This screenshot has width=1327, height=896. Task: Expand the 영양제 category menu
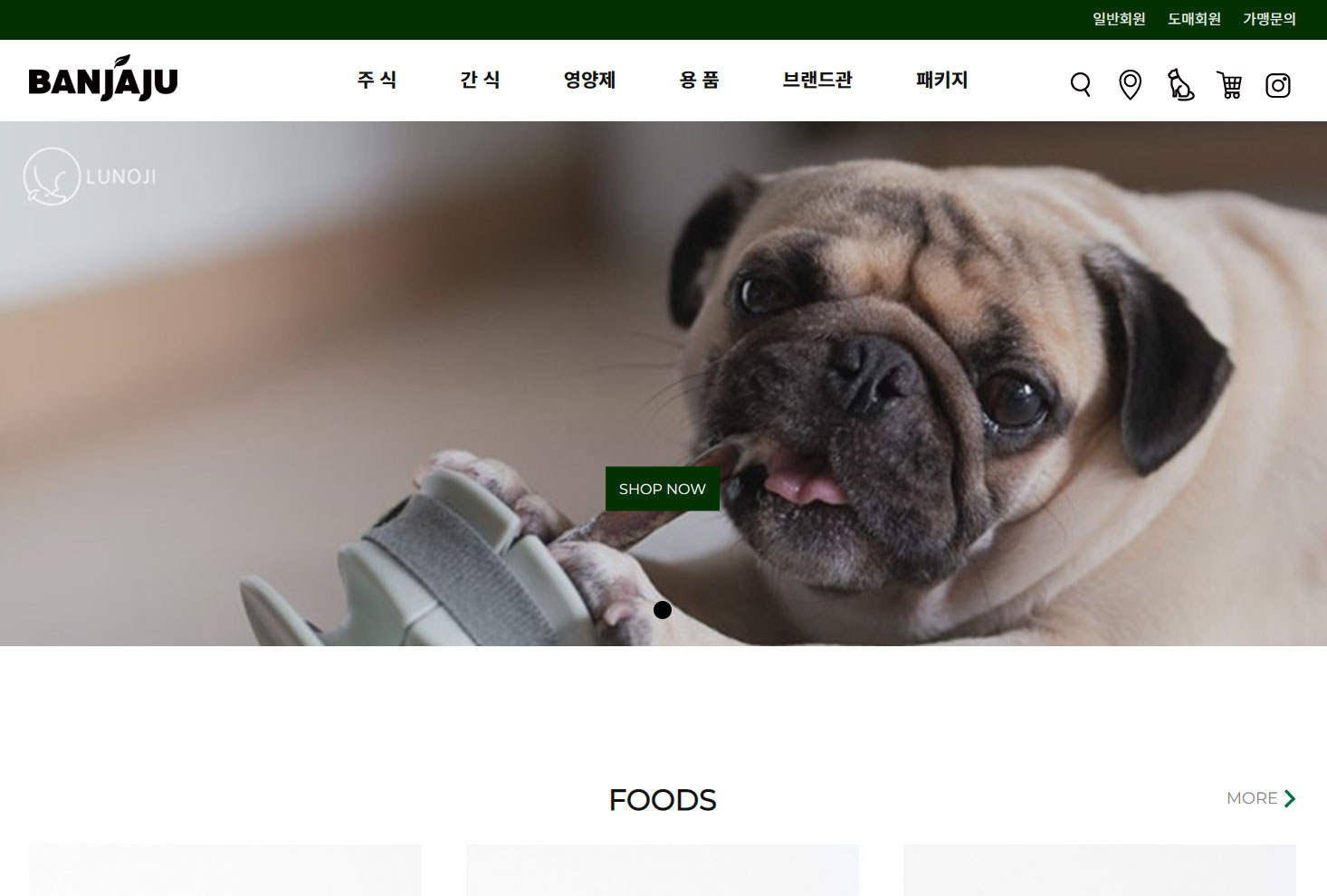589,80
